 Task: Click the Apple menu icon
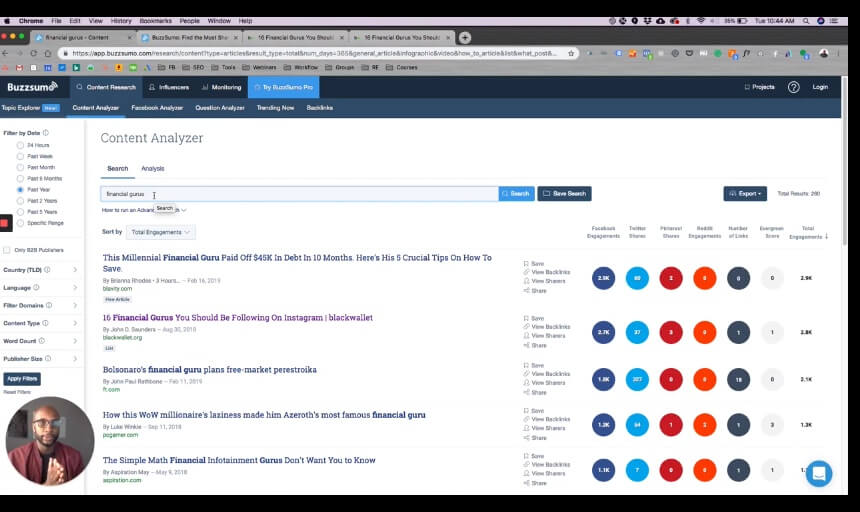click(x=7, y=21)
